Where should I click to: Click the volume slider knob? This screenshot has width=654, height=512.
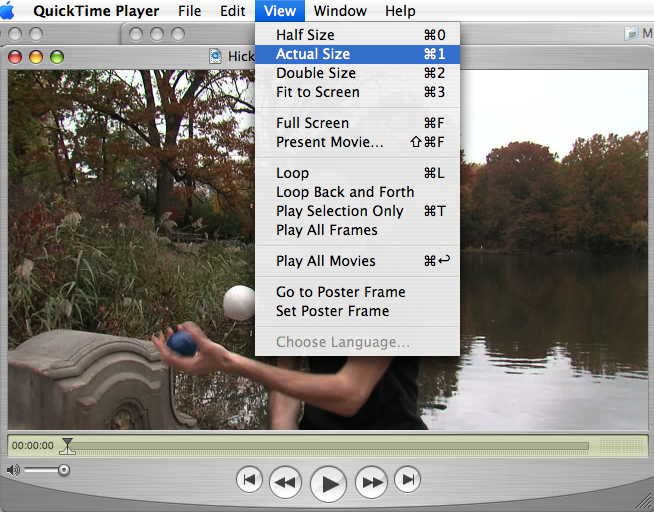[64, 470]
